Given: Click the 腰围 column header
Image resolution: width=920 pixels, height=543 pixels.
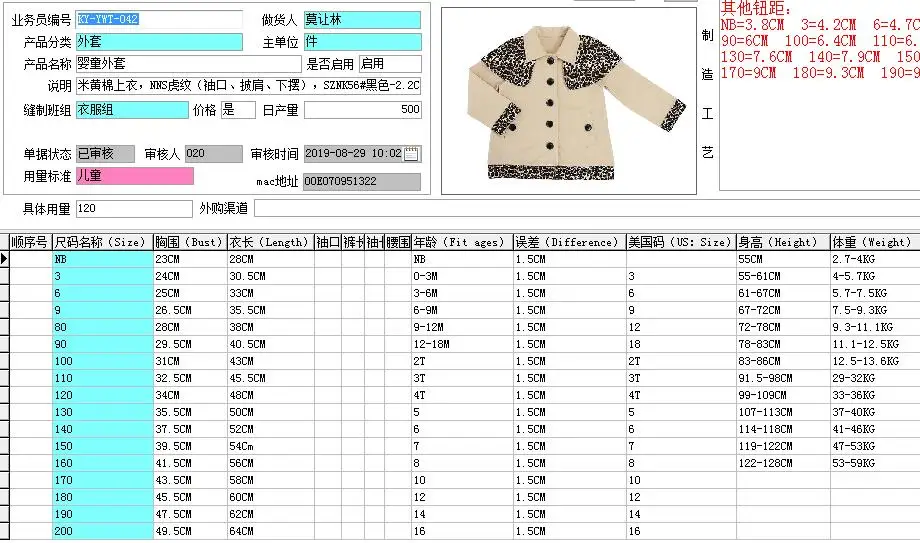Looking at the screenshot, I should coord(398,242).
